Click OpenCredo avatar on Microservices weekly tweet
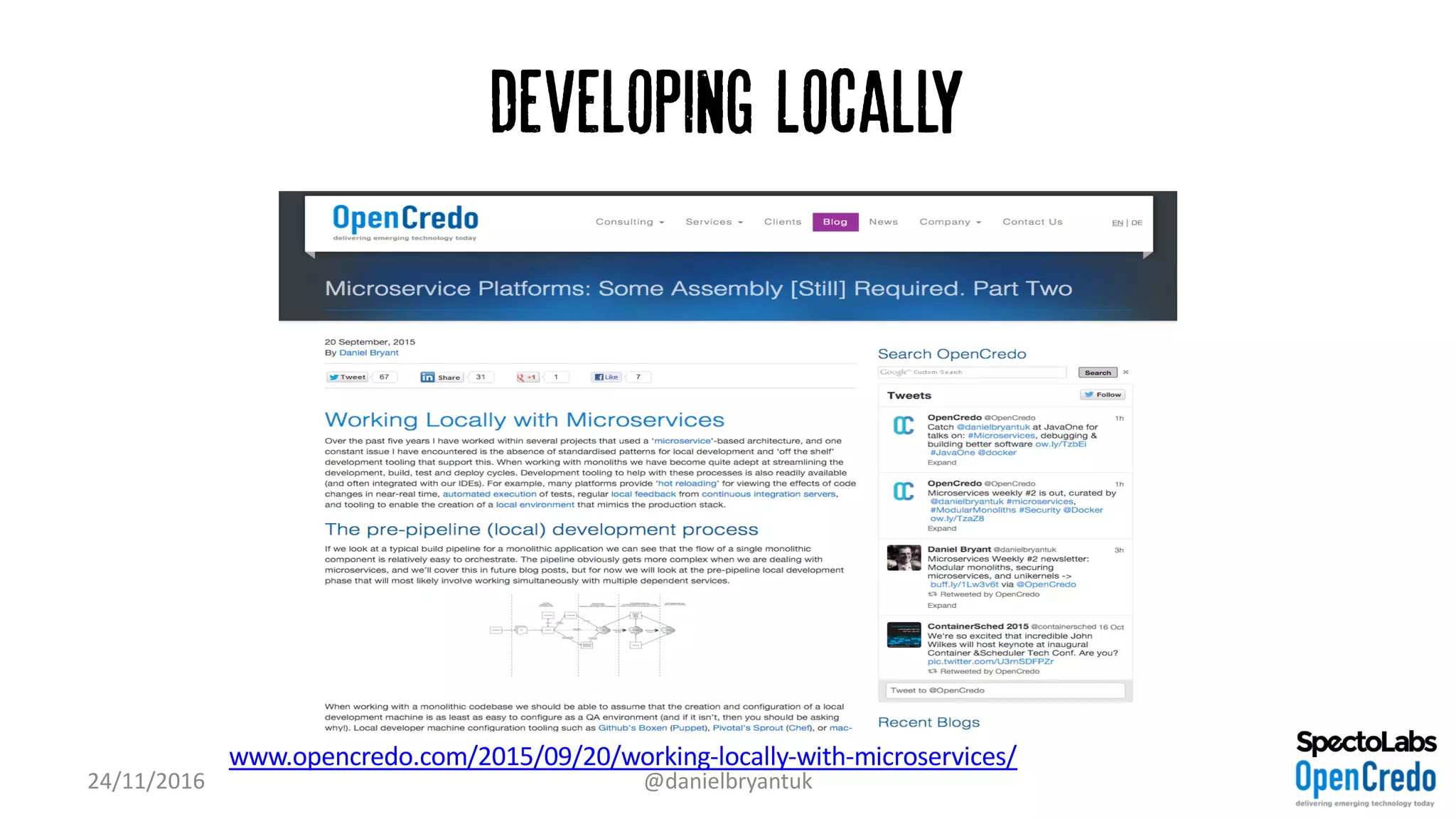Image resolution: width=1456 pixels, height=819 pixels. [x=904, y=491]
